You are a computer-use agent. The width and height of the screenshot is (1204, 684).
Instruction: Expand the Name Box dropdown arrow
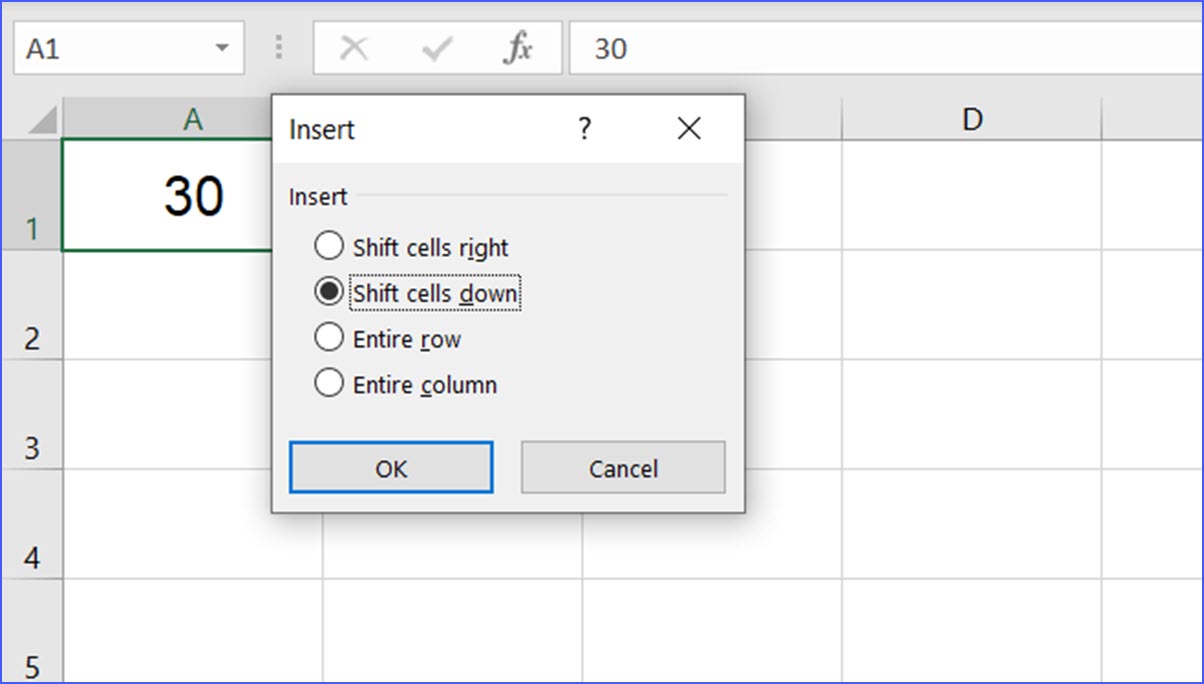pyautogui.click(x=221, y=49)
